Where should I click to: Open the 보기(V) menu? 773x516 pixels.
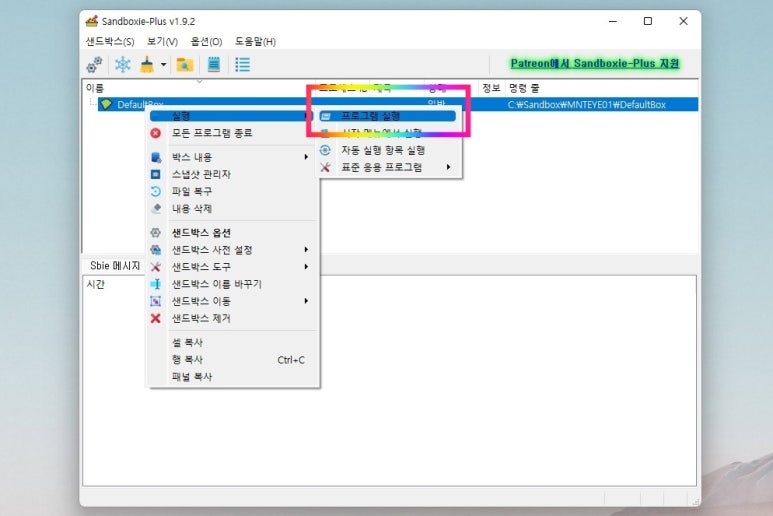coord(162,41)
